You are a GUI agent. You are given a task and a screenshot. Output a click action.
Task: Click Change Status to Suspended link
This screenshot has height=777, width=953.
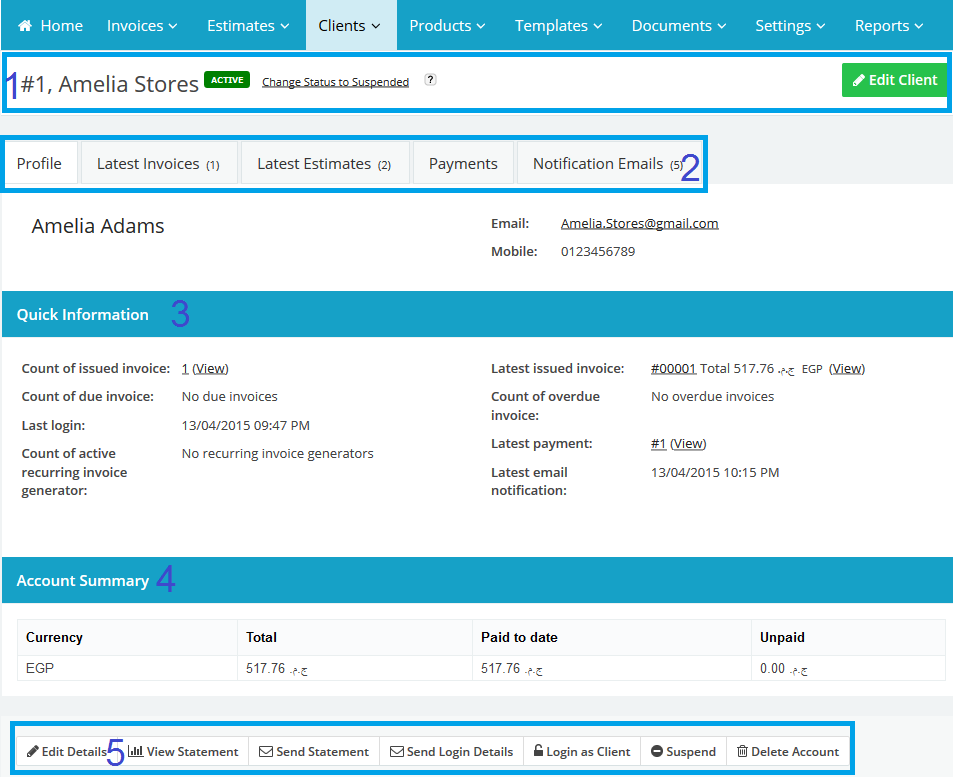tap(335, 82)
